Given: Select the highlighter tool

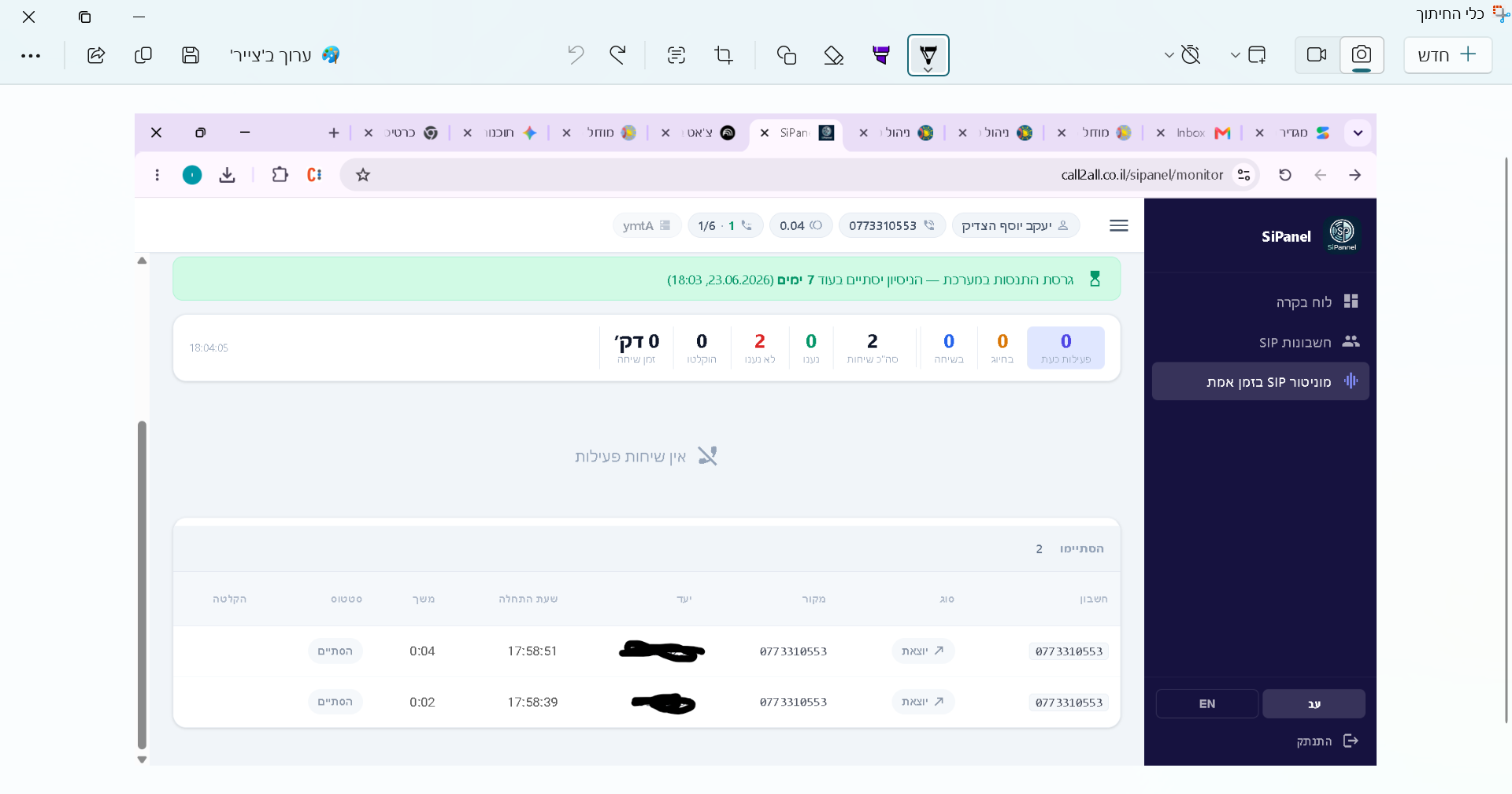Looking at the screenshot, I should tap(881, 55).
